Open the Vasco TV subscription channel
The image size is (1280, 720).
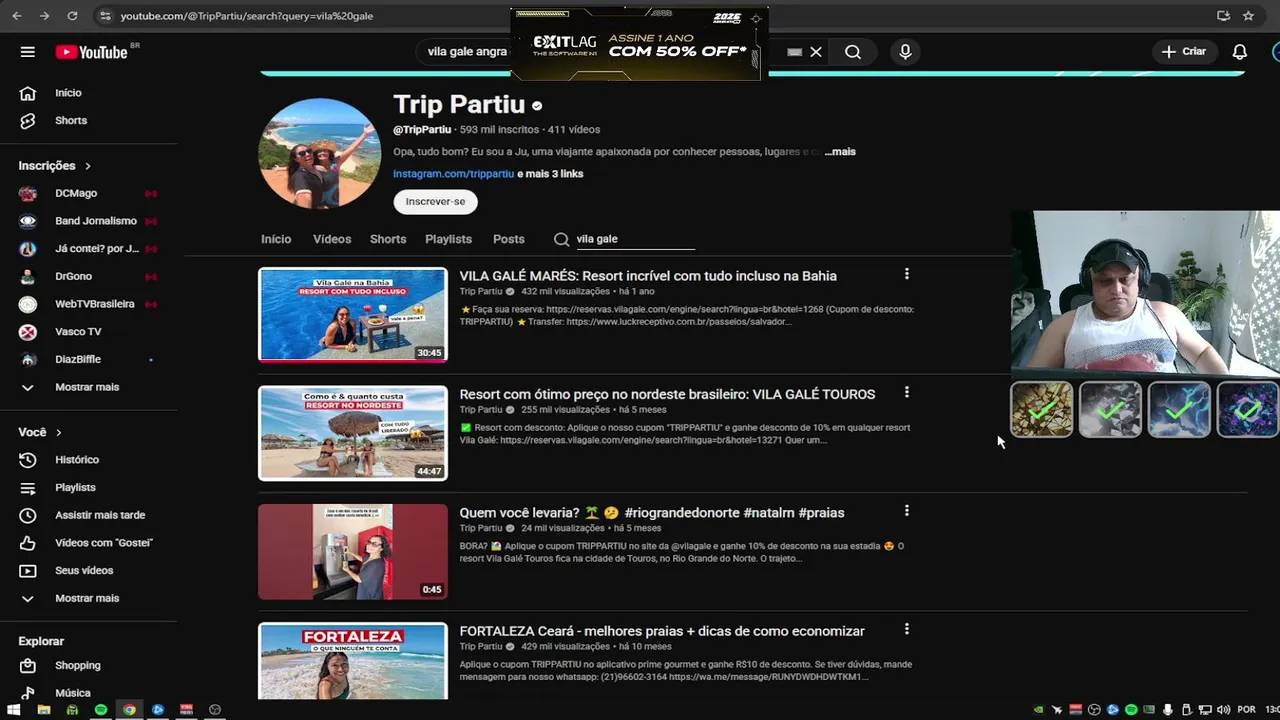click(78, 331)
